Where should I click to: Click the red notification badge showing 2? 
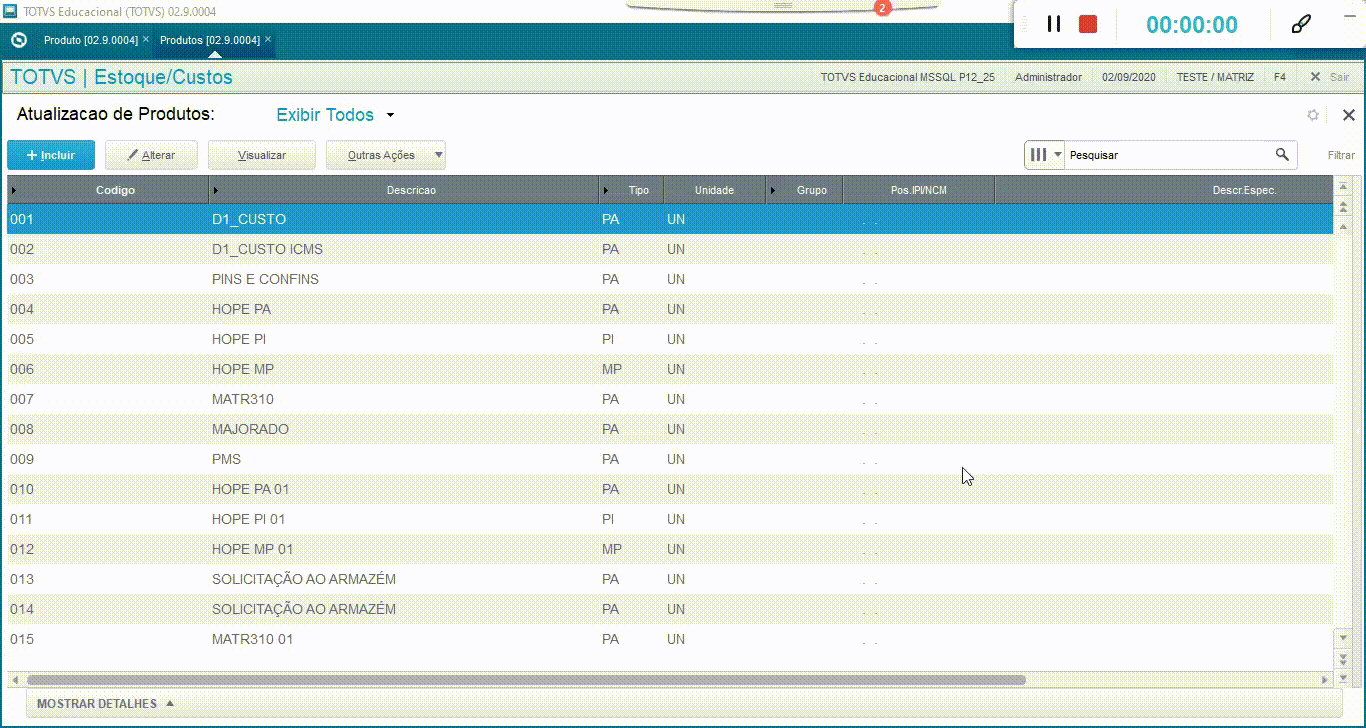pyautogui.click(x=882, y=8)
